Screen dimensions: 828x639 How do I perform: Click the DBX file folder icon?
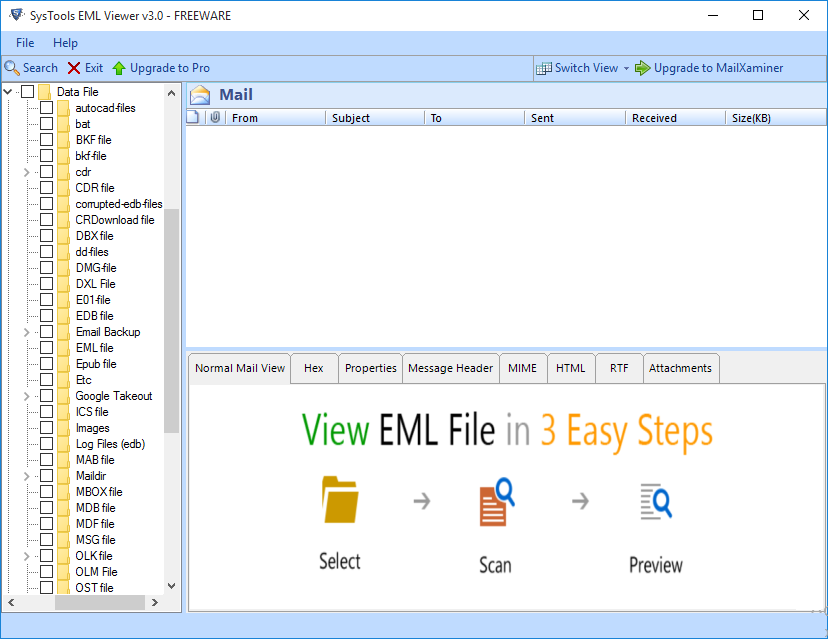click(x=63, y=236)
